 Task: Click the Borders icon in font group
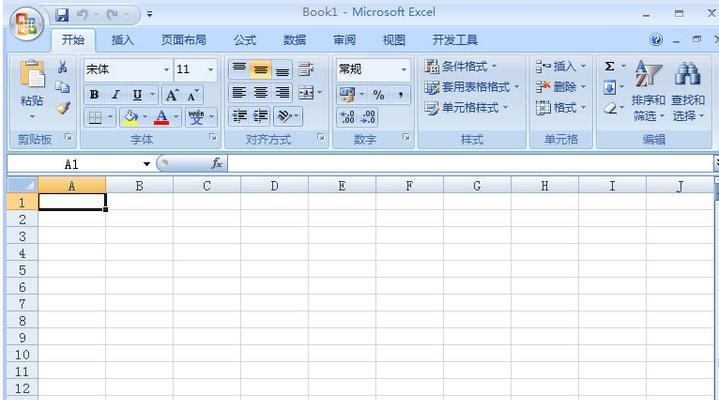click(95, 117)
